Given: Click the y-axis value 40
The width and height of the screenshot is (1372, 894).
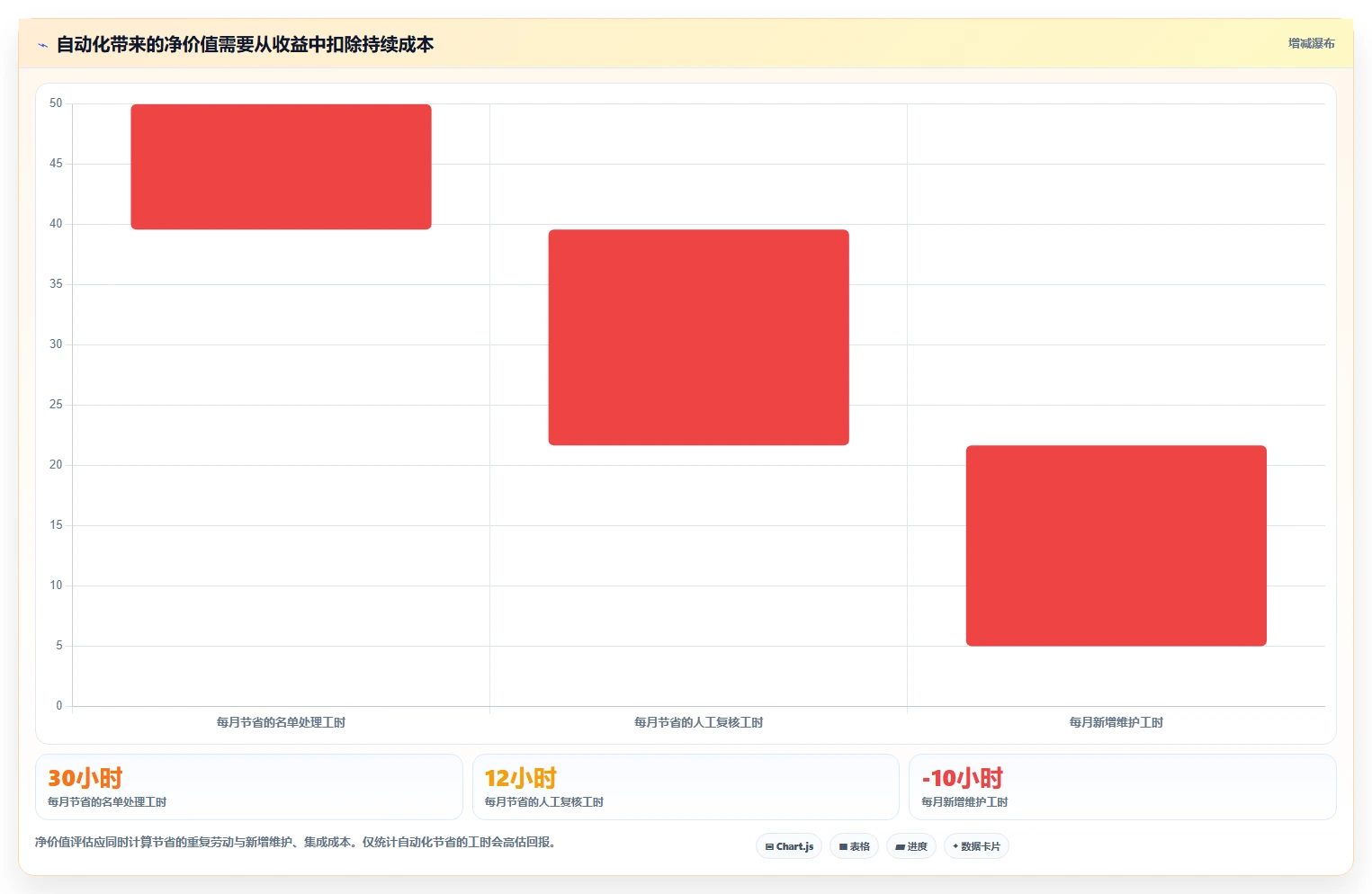Looking at the screenshot, I should pos(56,224).
